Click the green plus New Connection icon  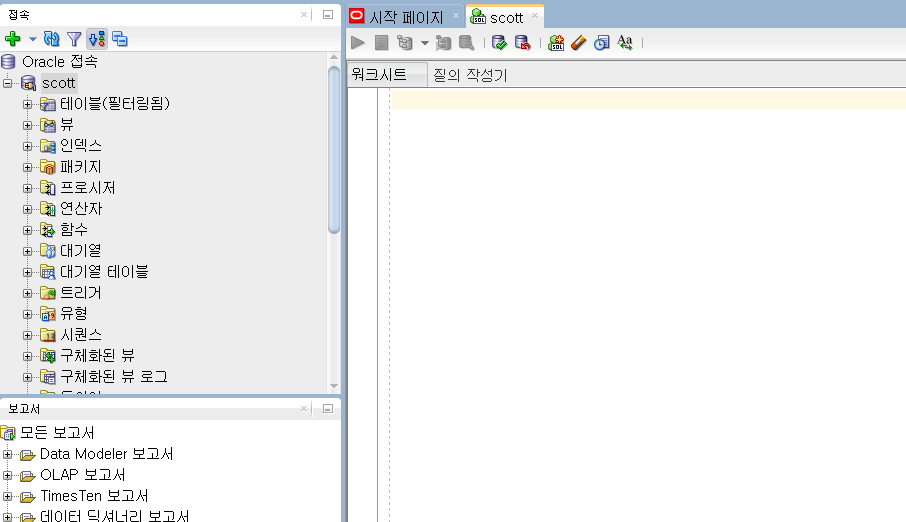(13, 39)
